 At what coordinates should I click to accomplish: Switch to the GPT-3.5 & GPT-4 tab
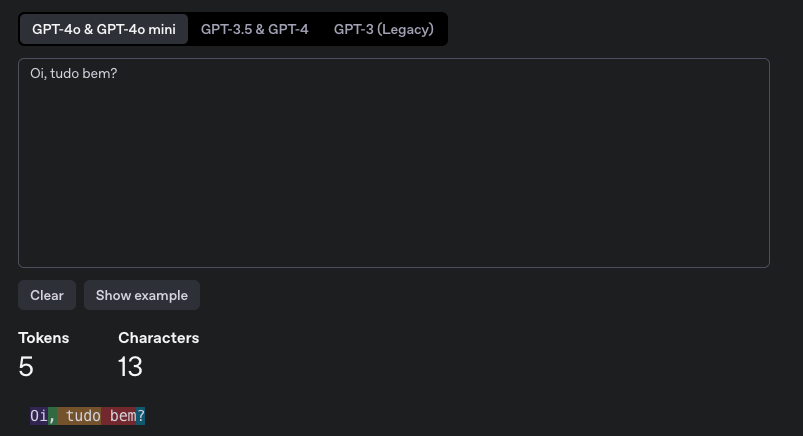[x=255, y=29]
